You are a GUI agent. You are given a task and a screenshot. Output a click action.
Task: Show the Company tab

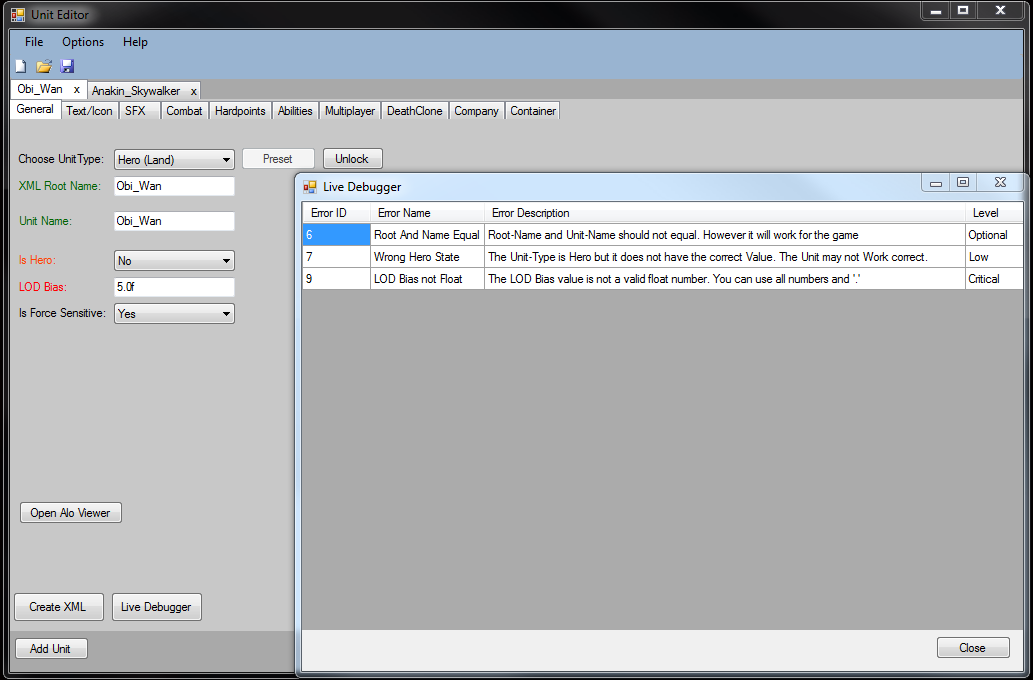(476, 111)
